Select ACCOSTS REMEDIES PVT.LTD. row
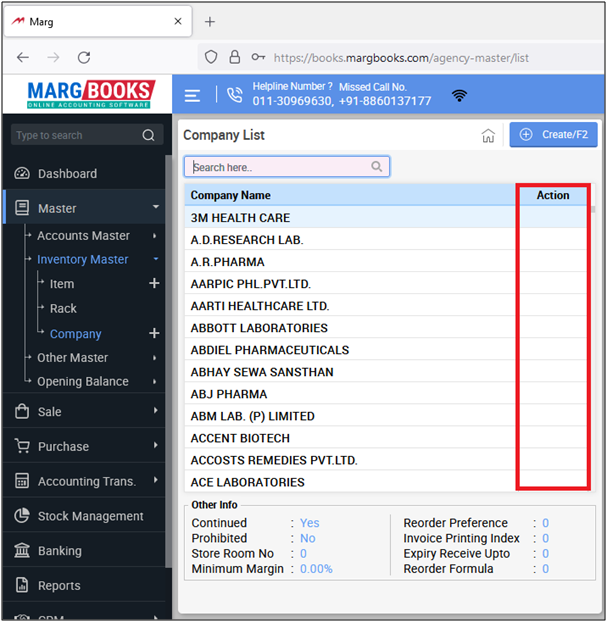 (x=386, y=460)
